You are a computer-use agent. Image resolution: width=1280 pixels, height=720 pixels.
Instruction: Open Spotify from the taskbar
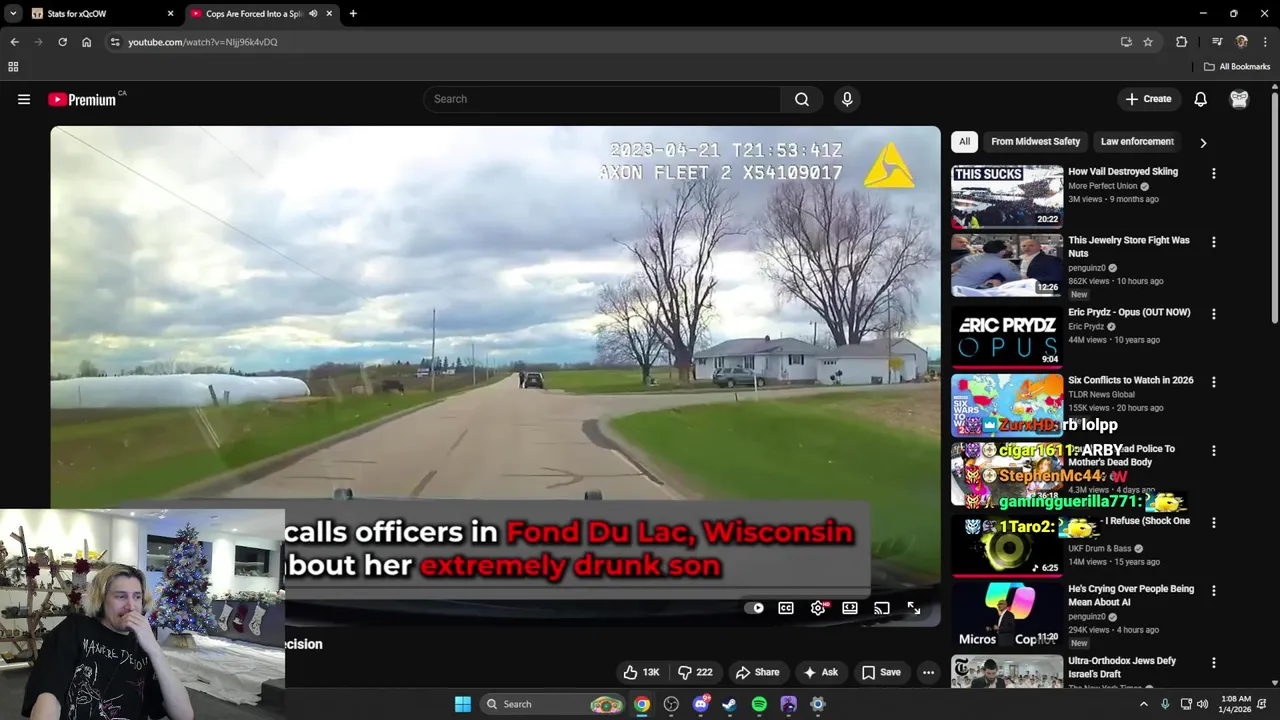pyautogui.click(x=759, y=704)
